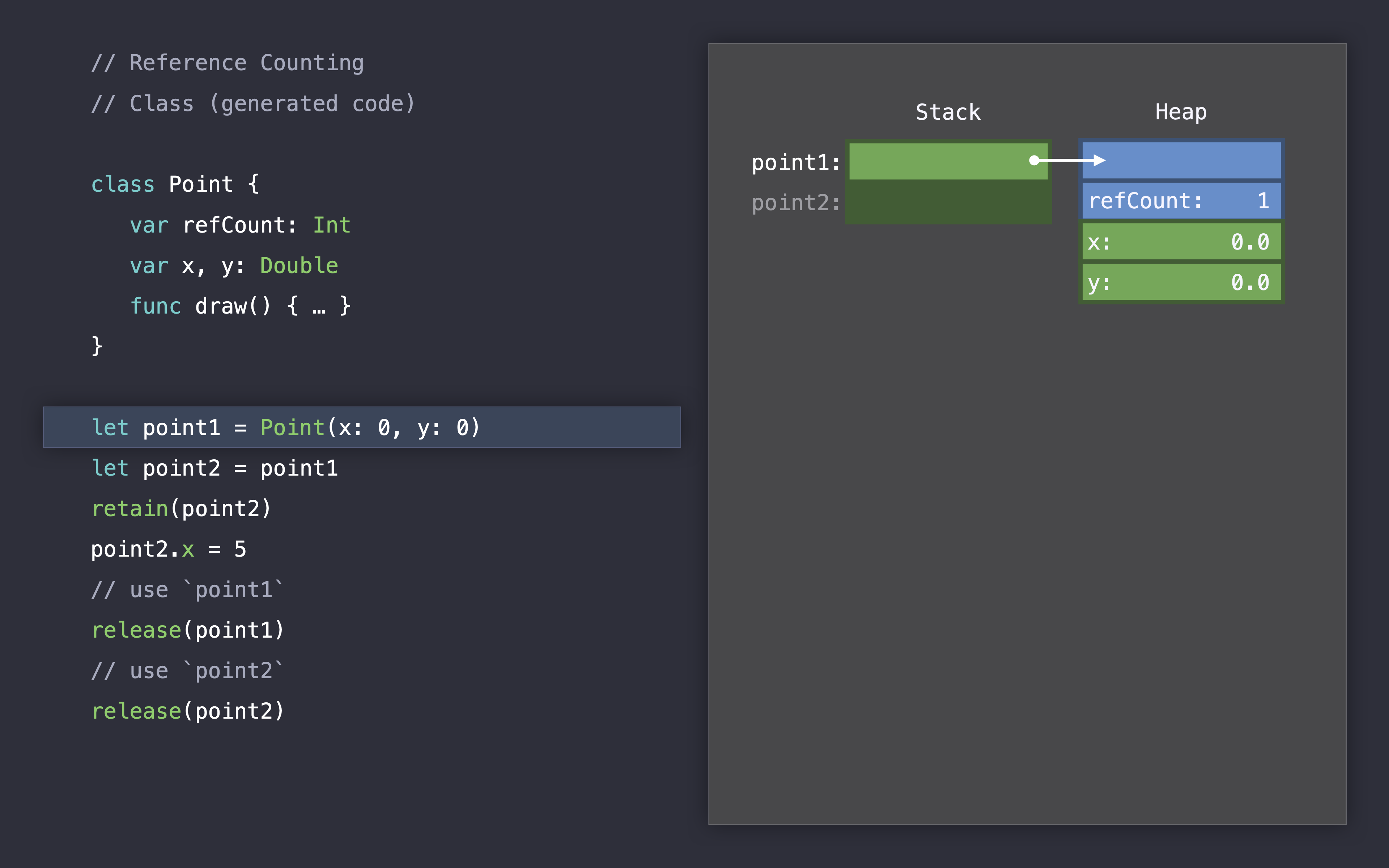Screen dimensions: 1389x868
Task: Click the y: 0.0 heap field
Action: pyautogui.click(x=1181, y=282)
